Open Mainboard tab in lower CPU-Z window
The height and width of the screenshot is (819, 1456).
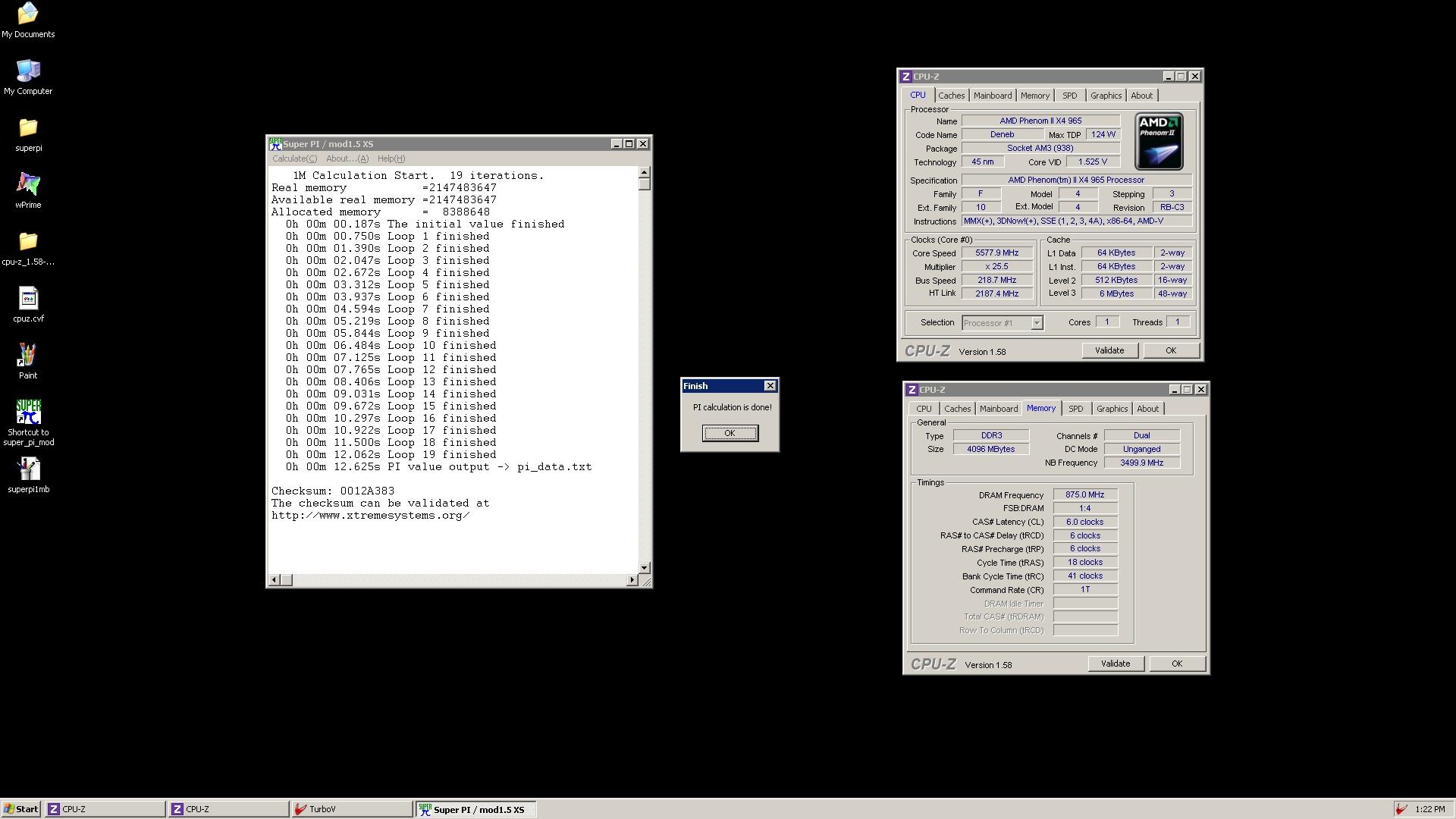point(999,409)
